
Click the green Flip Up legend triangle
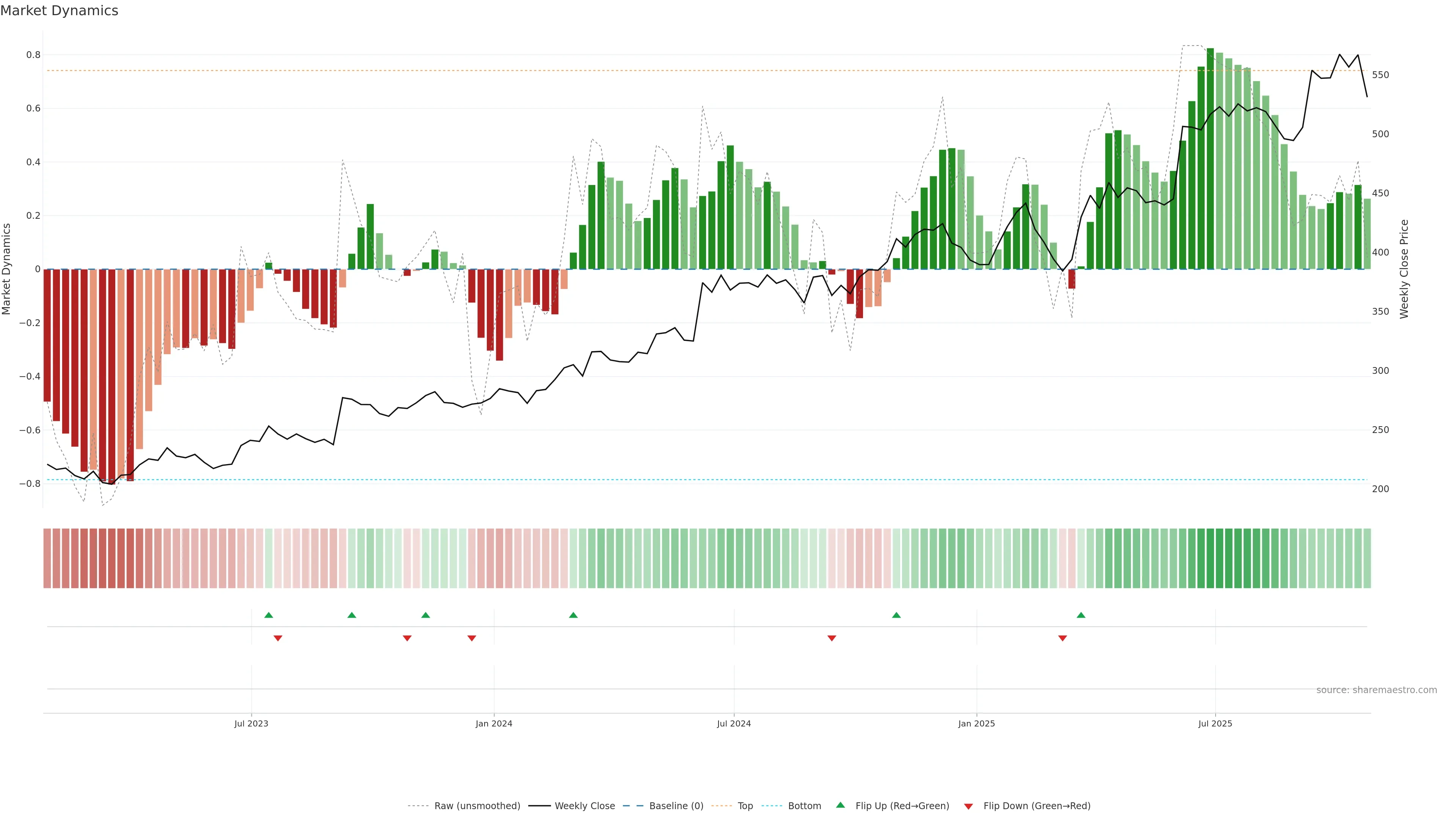pos(841,805)
